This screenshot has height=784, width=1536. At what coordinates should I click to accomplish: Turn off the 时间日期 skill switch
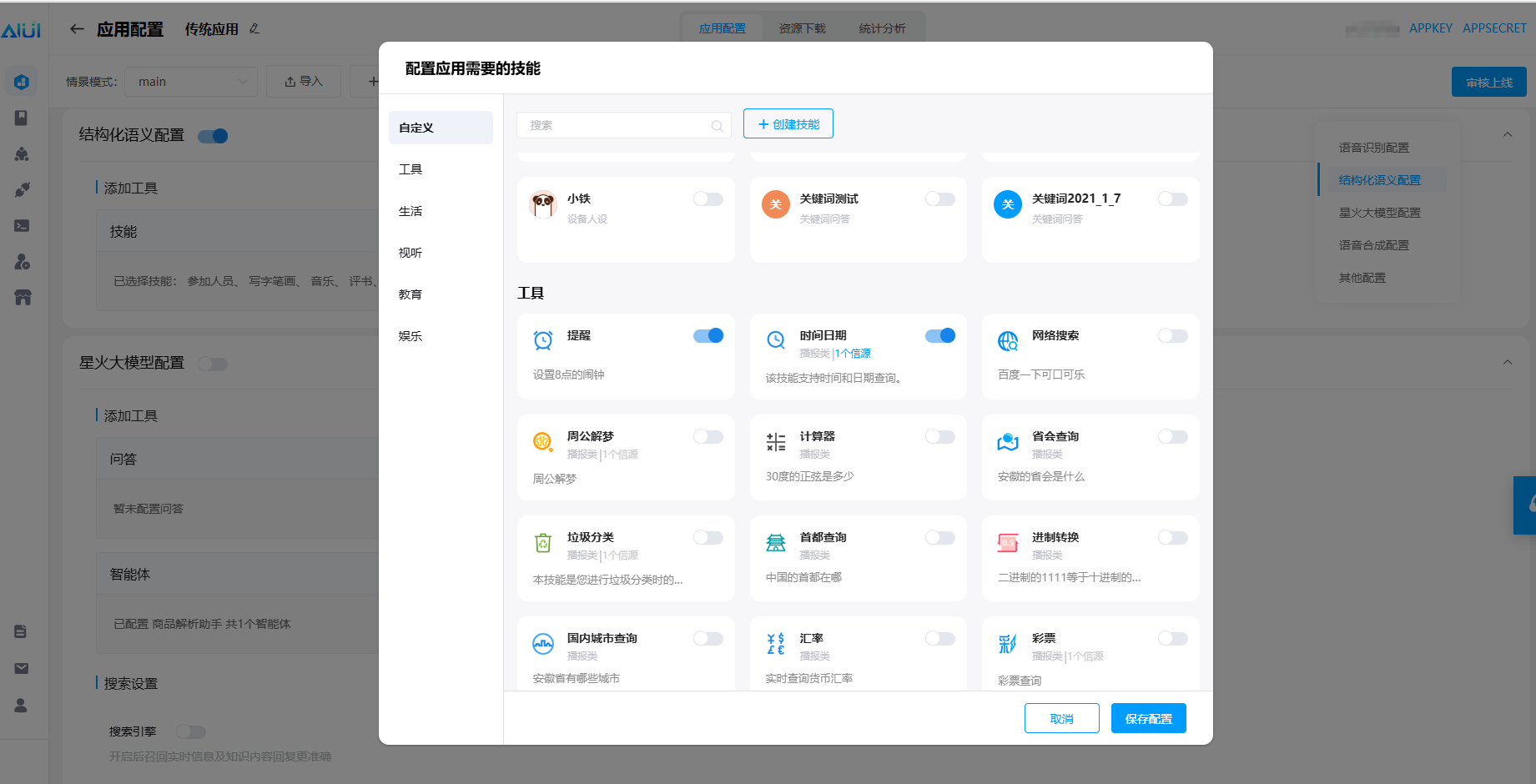(x=939, y=336)
